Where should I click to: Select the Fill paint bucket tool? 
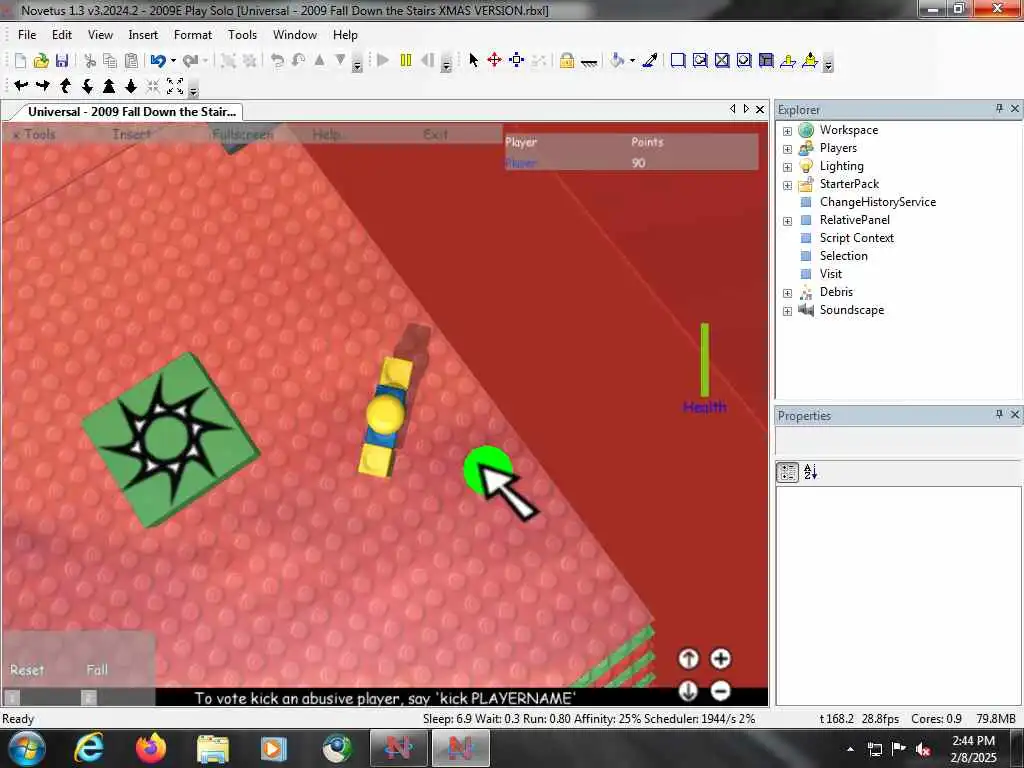coord(617,61)
